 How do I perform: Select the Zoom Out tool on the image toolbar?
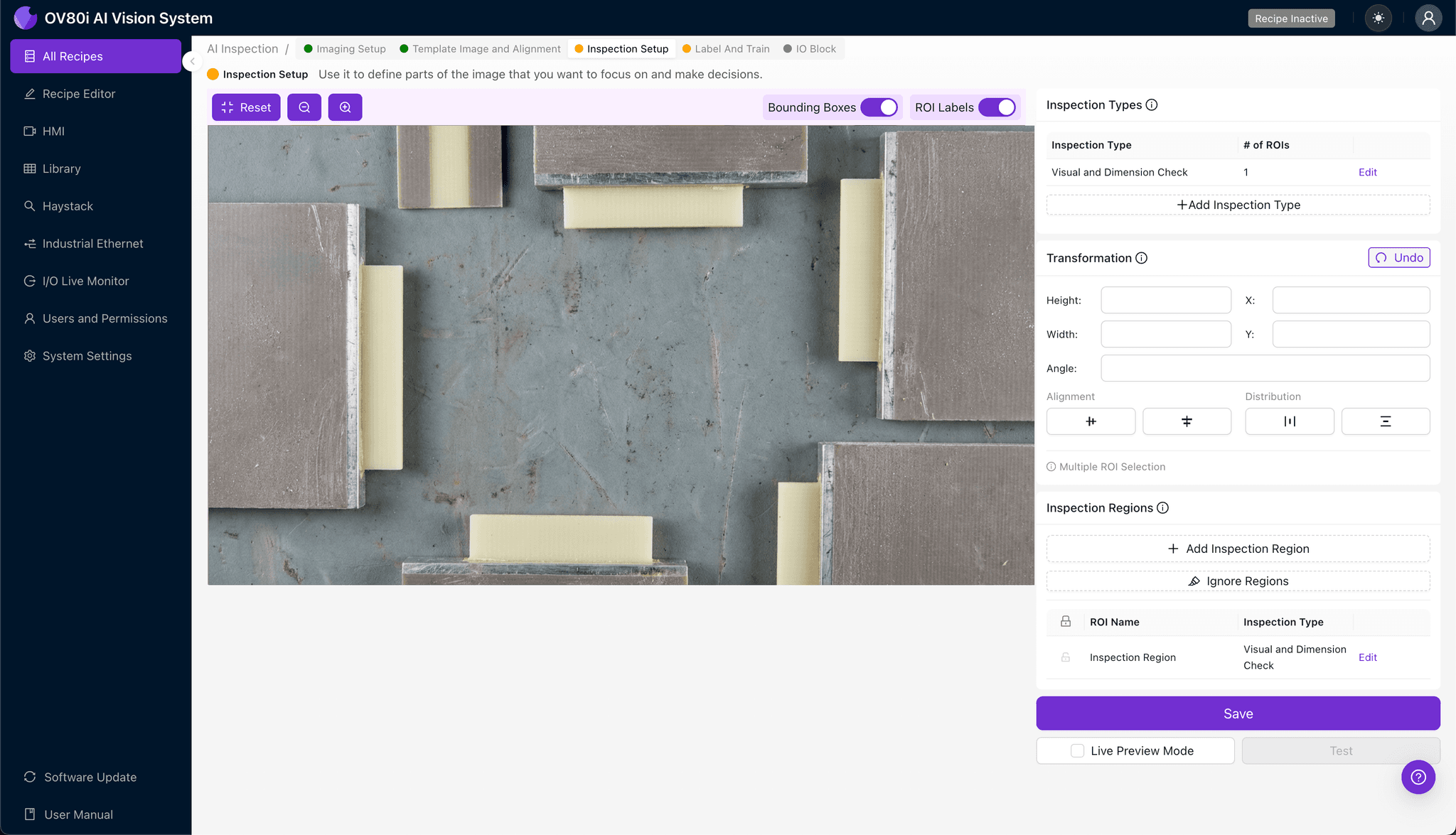point(304,107)
